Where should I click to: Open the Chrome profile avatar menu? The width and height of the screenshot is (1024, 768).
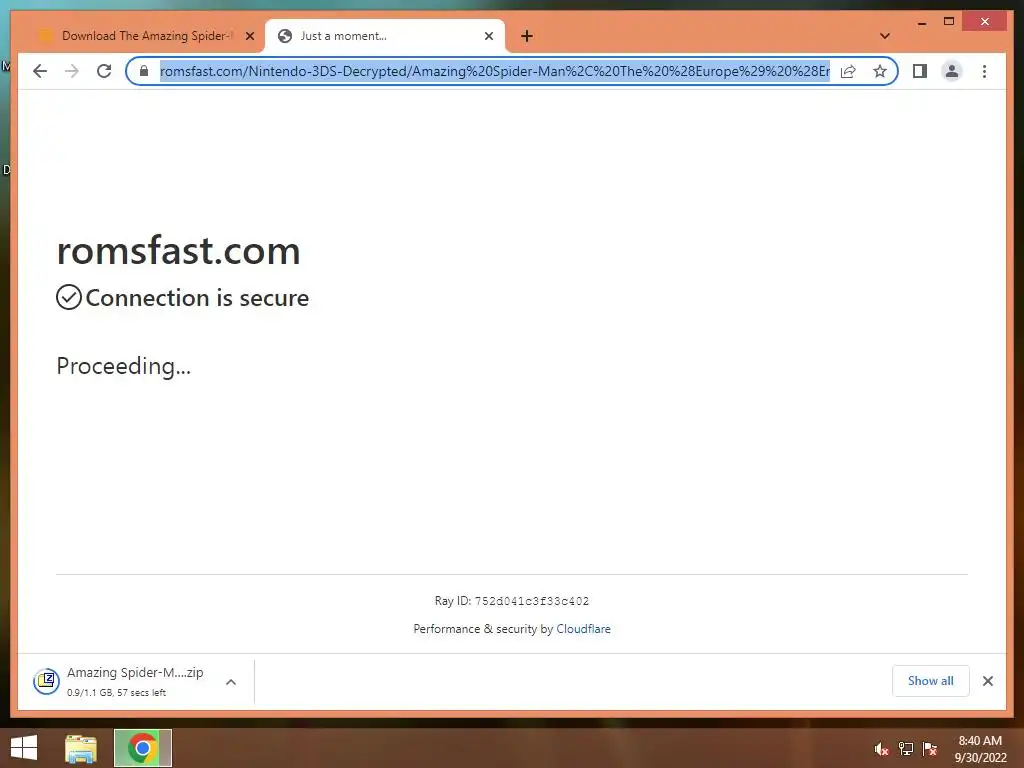coord(952,71)
